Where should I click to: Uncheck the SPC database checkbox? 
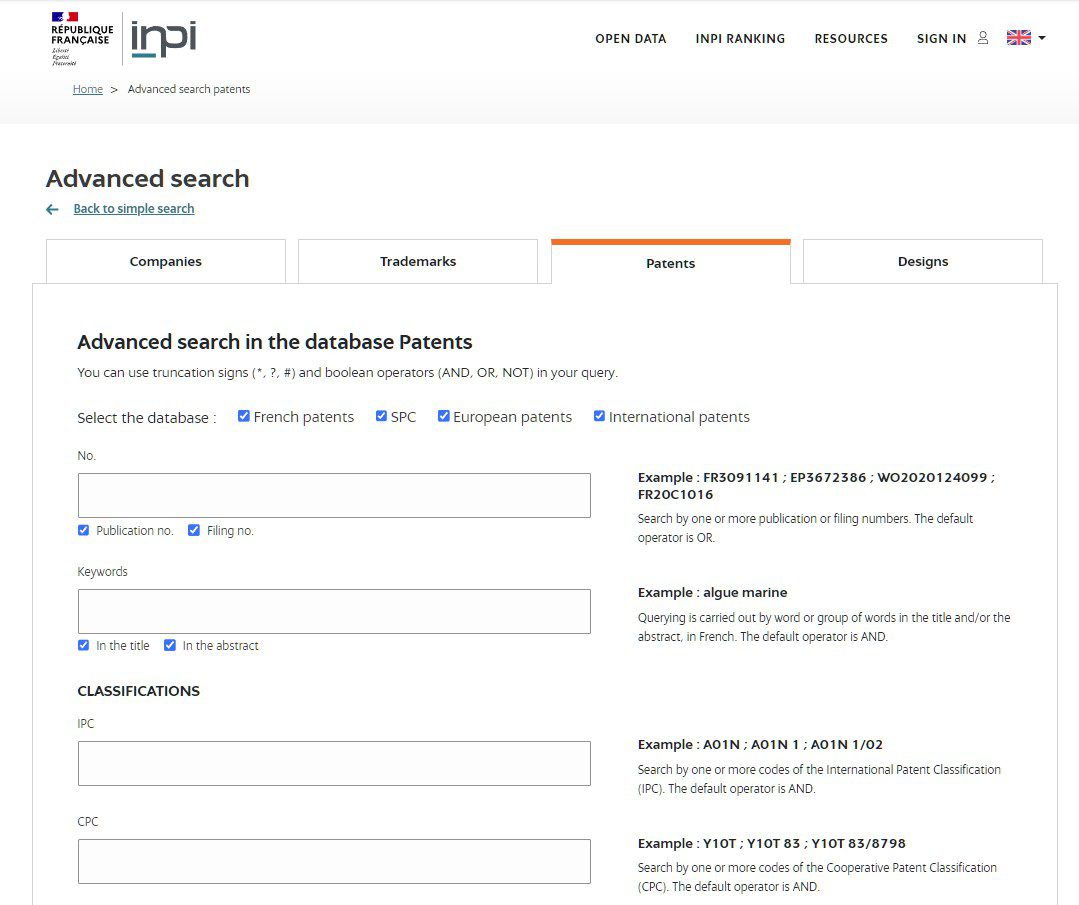381,416
